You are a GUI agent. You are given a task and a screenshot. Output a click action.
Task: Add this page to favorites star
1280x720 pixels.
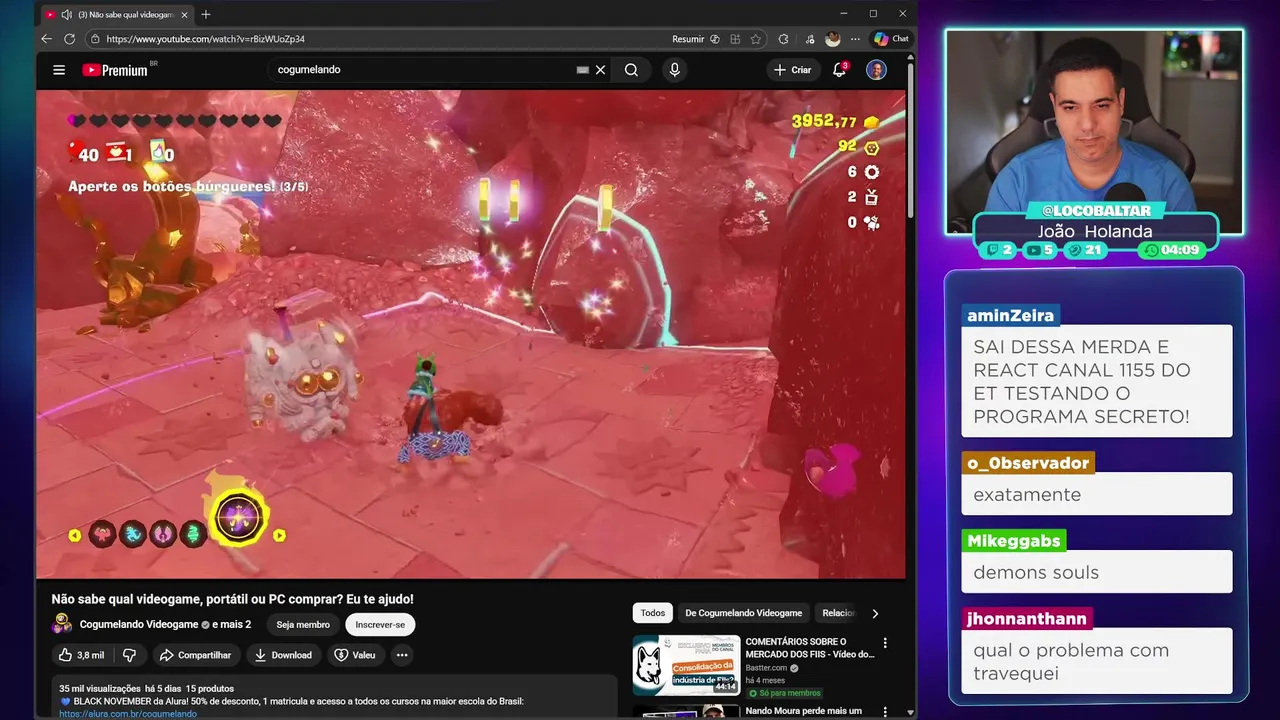(756, 39)
